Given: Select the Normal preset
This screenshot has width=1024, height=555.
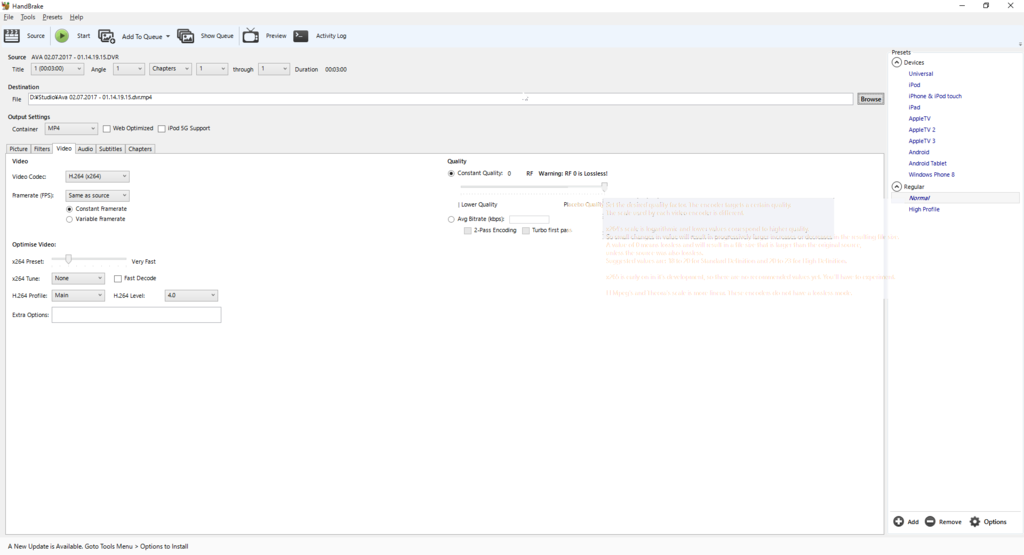Looking at the screenshot, I should (x=920, y=198).
